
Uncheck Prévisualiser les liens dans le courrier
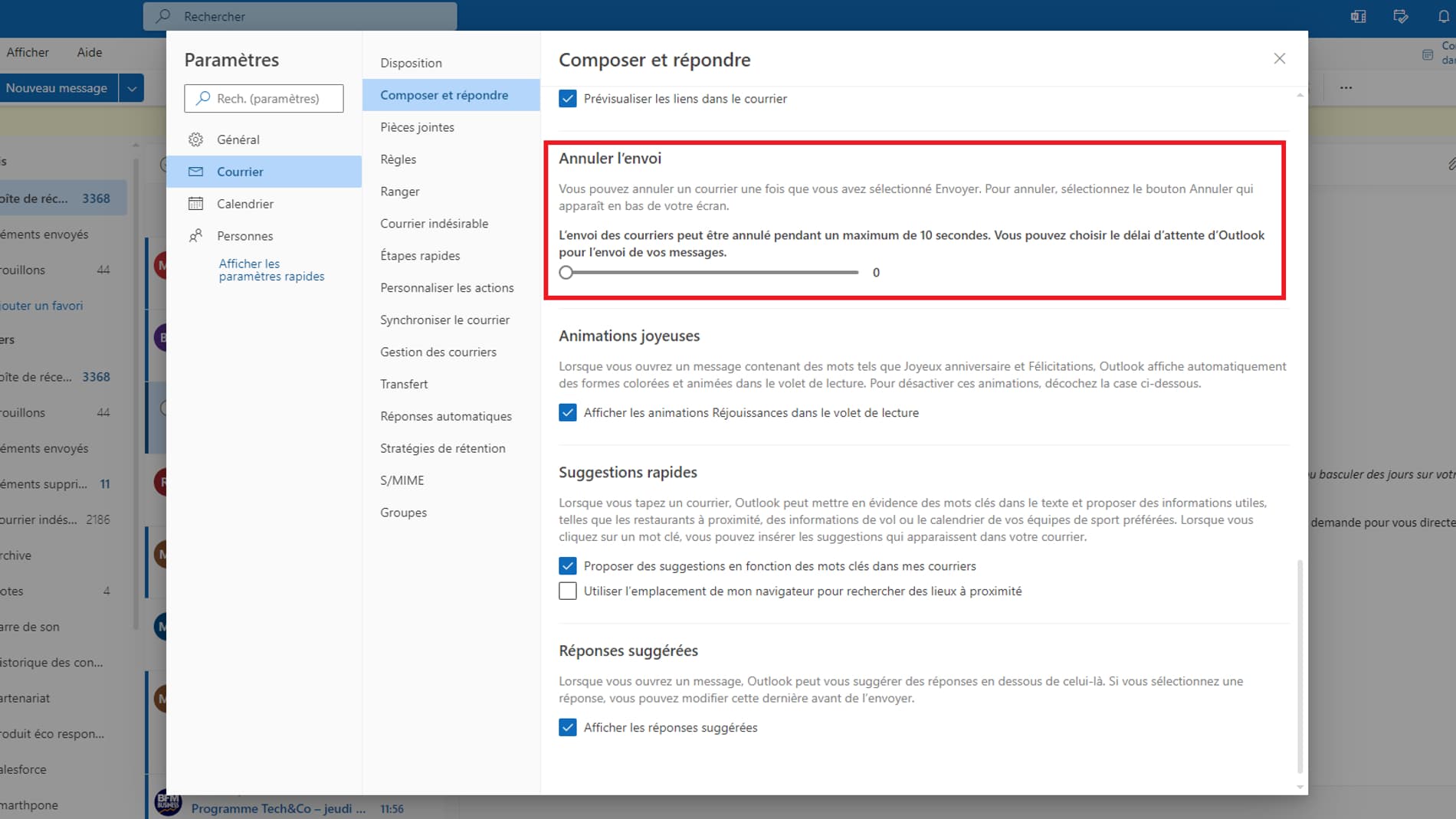point(568,99)
